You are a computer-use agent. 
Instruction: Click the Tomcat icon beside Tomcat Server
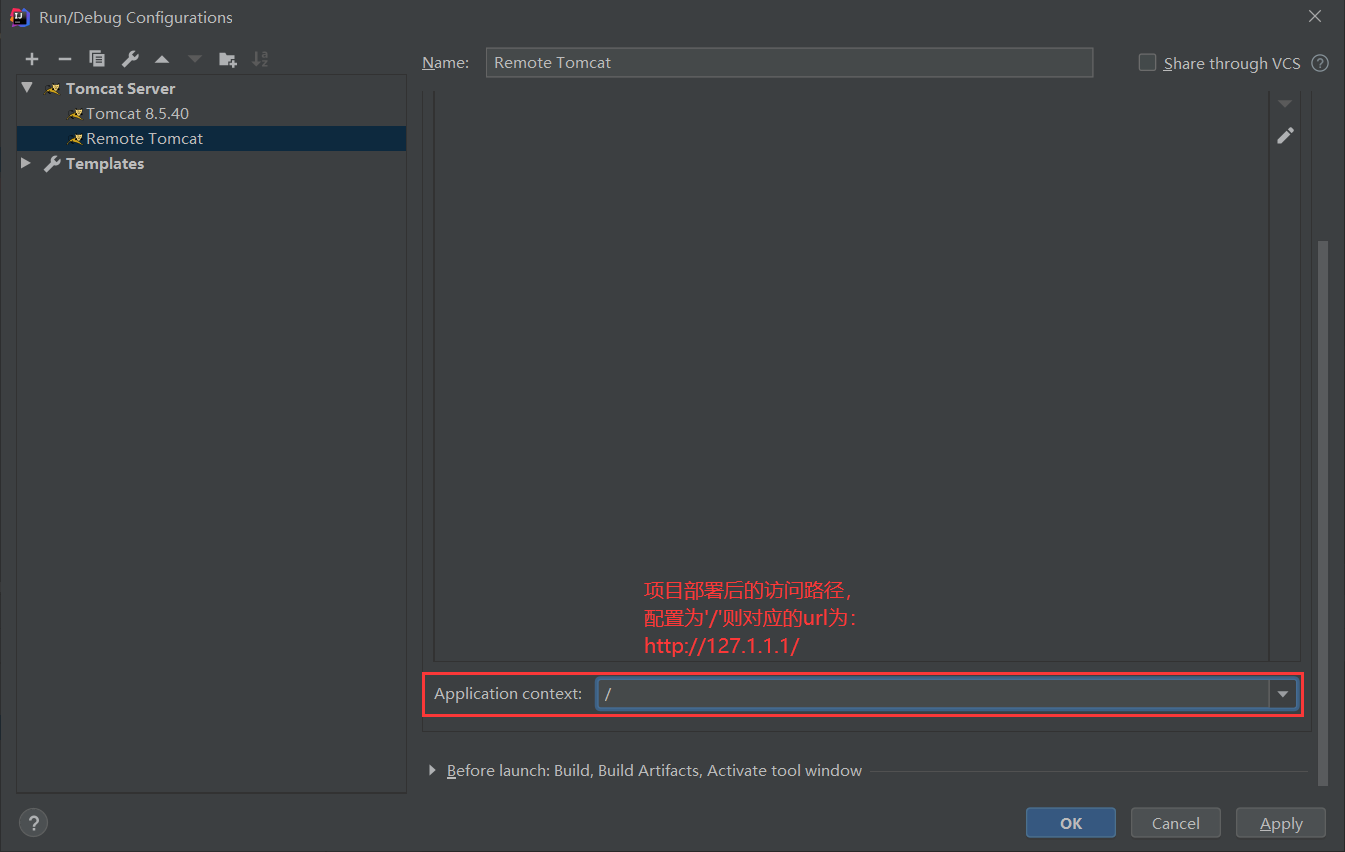click(53, 89)
